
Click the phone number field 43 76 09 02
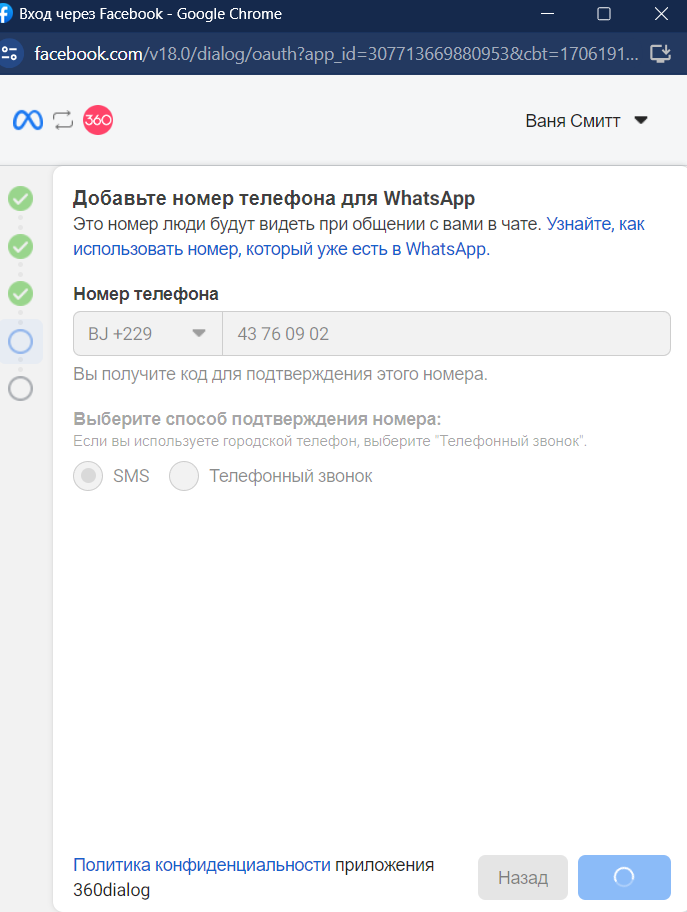[x=446, y=334]
